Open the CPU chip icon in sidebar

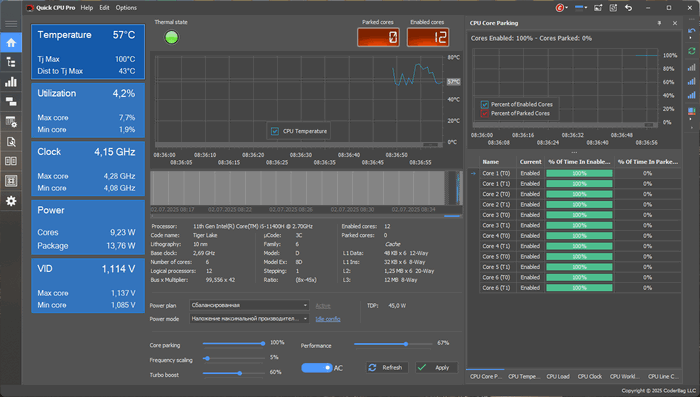click(11, 181)
